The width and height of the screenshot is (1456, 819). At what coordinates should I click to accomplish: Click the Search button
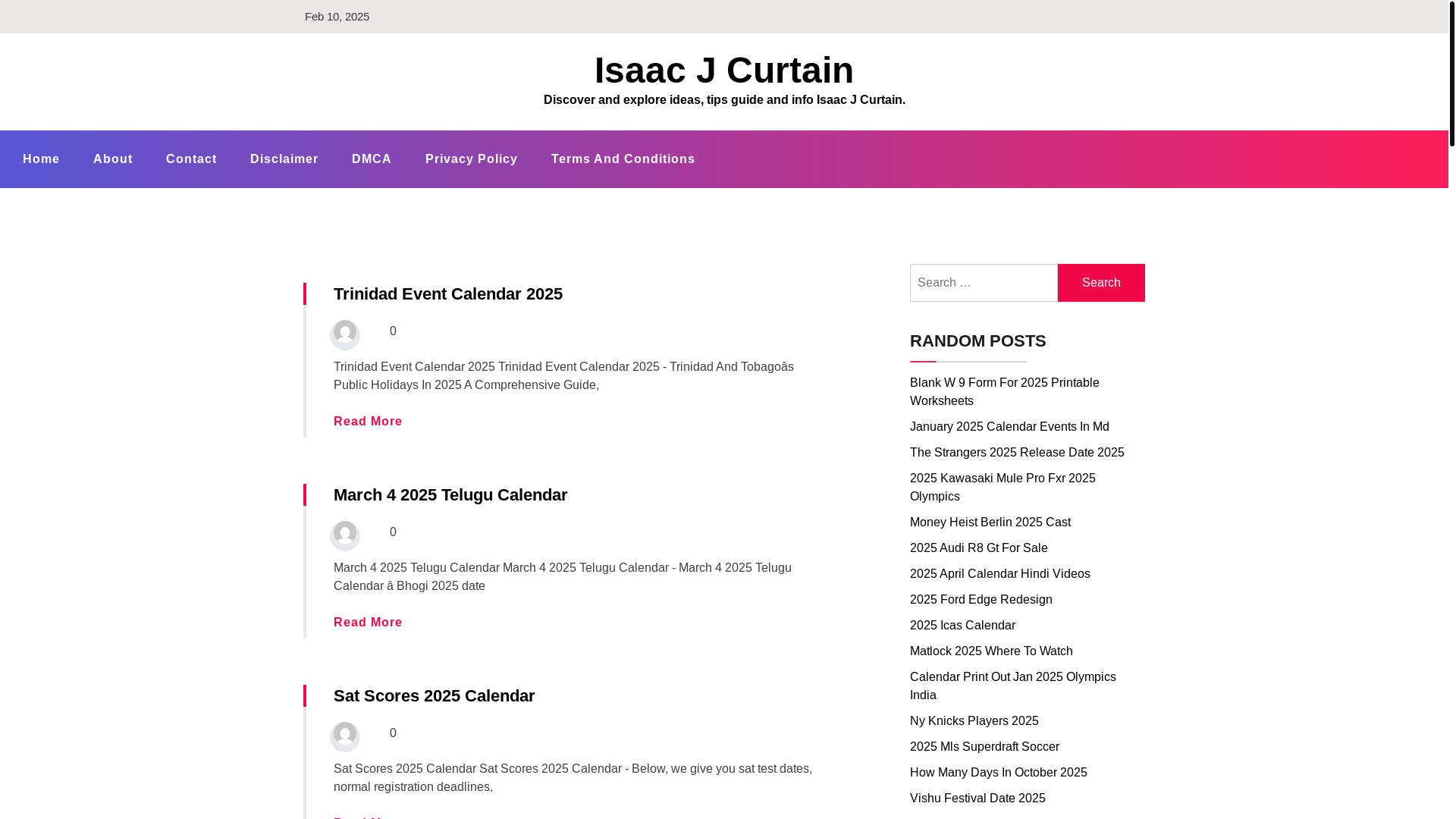coord(1101,283)
